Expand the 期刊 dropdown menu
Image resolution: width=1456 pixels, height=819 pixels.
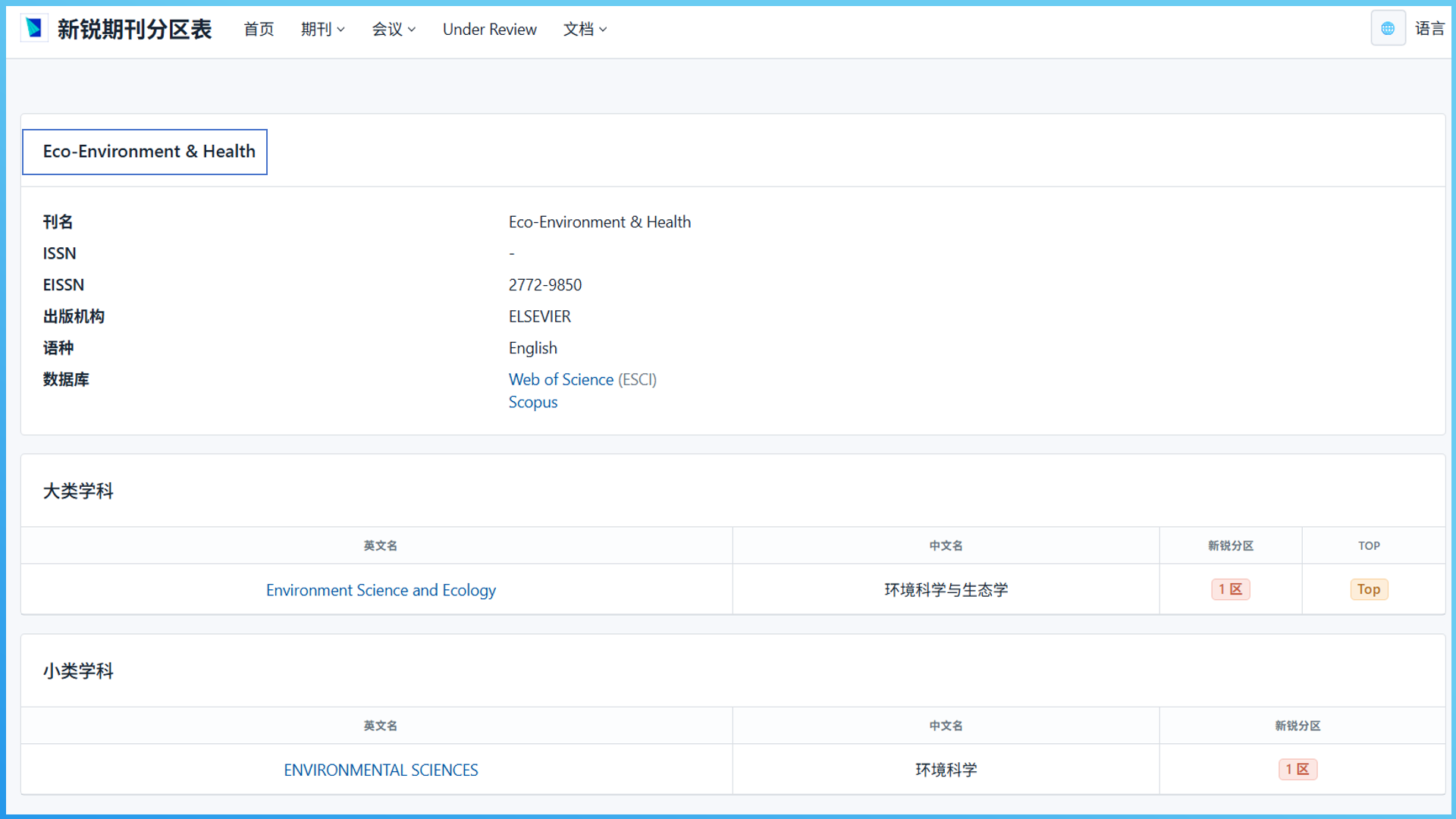[322, 29]
